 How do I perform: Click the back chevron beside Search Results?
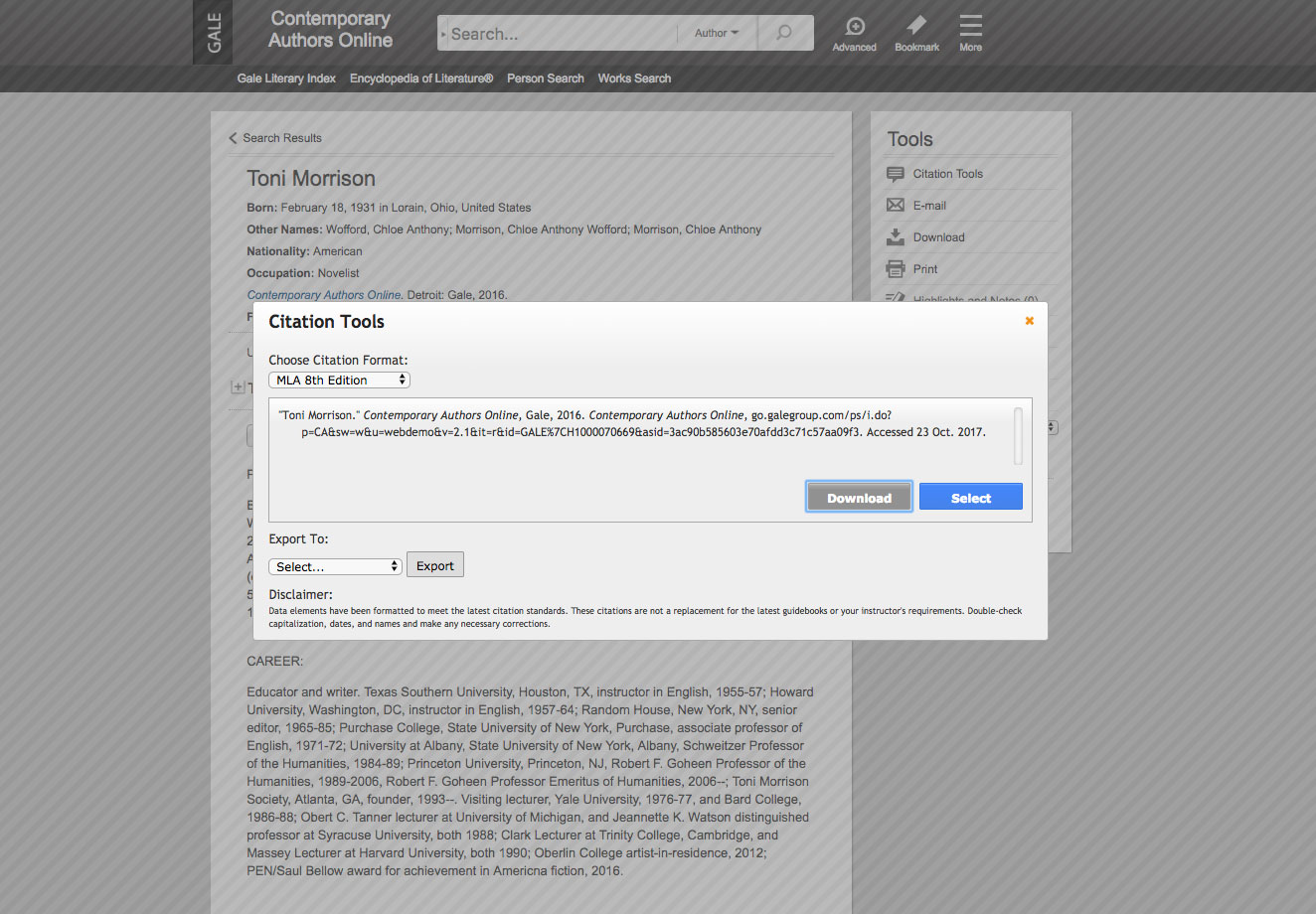(233, 138)
